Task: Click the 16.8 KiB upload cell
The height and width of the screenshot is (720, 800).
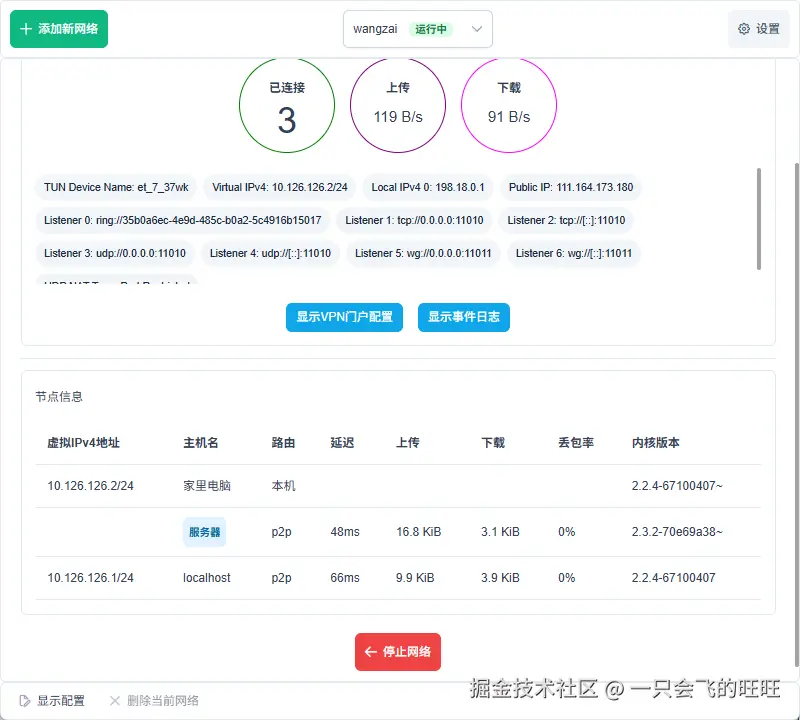Action: tap(418, 532)
